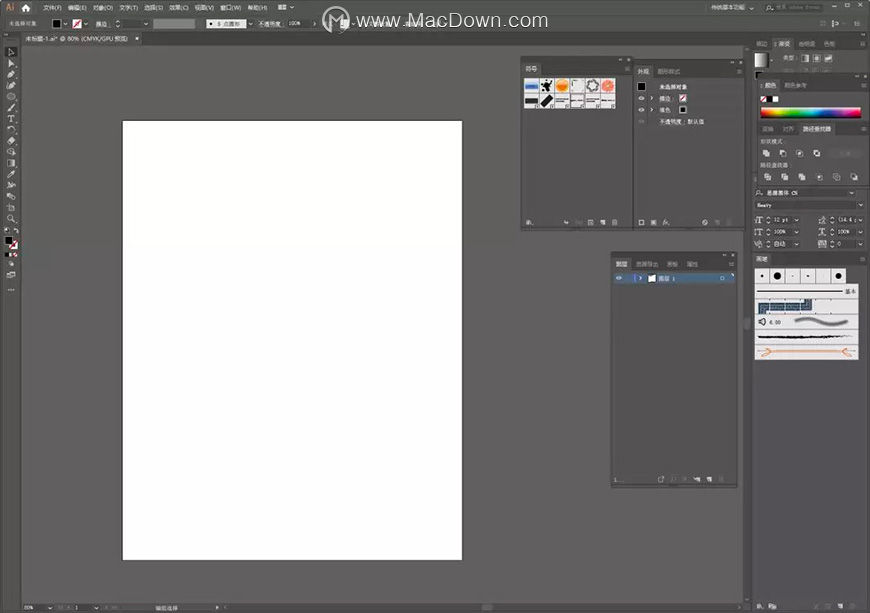Open the 对象(O) menu
The width and height of the screenshot is (870, 613).
(103, 8)
